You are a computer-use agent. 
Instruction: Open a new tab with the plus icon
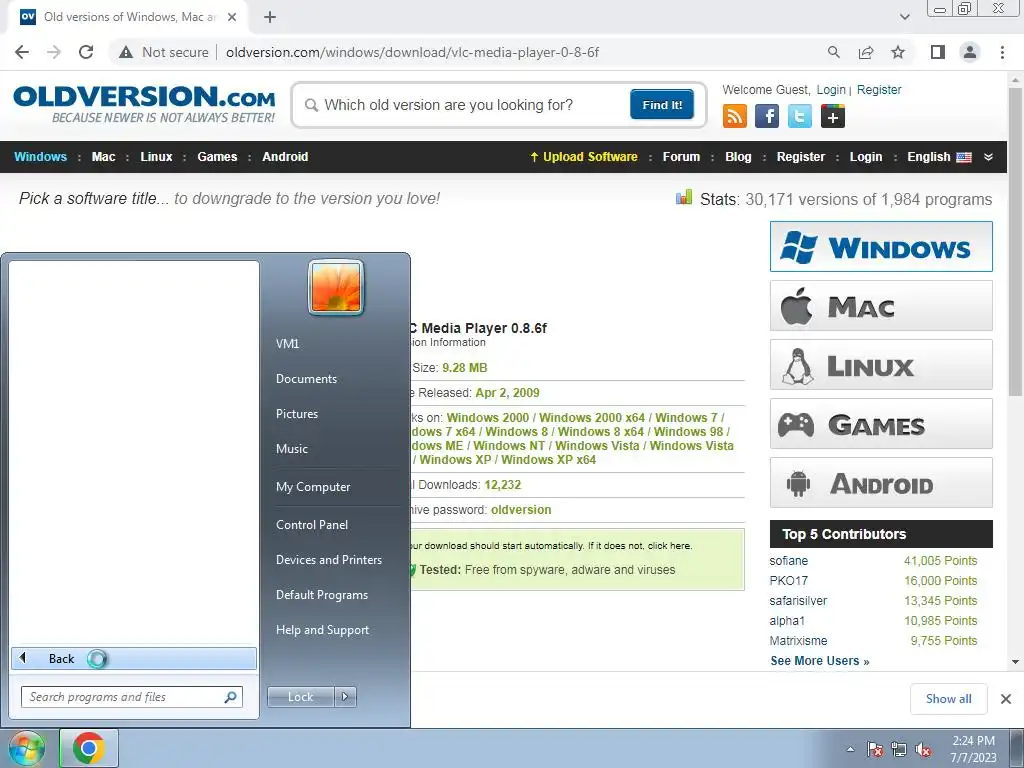(270, 17)
